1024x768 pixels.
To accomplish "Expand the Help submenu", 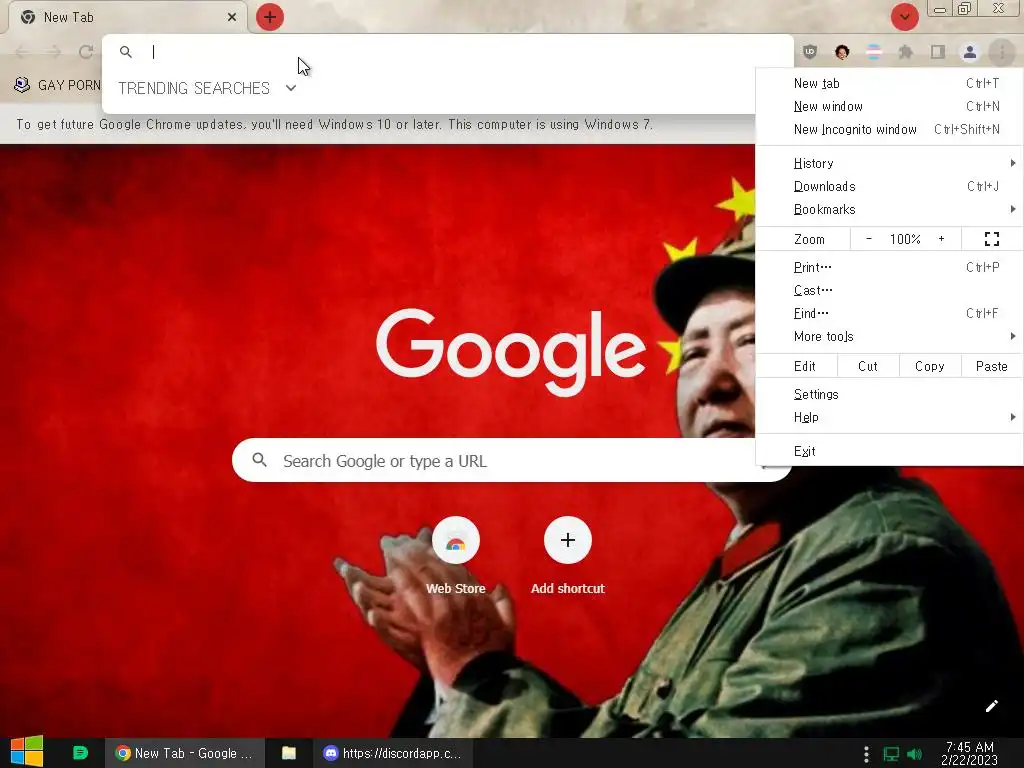I will [x=889, y=417].
